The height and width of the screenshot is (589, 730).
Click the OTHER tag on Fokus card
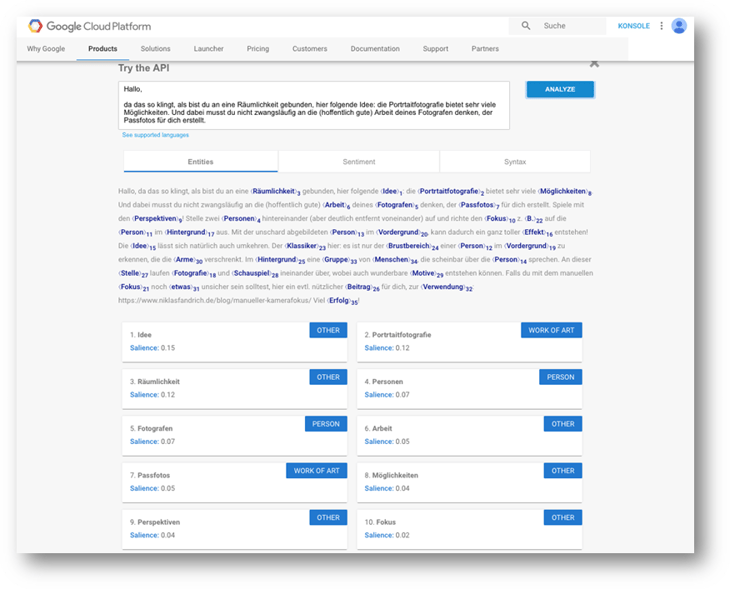pyautogui.click(x=563, y=517)
